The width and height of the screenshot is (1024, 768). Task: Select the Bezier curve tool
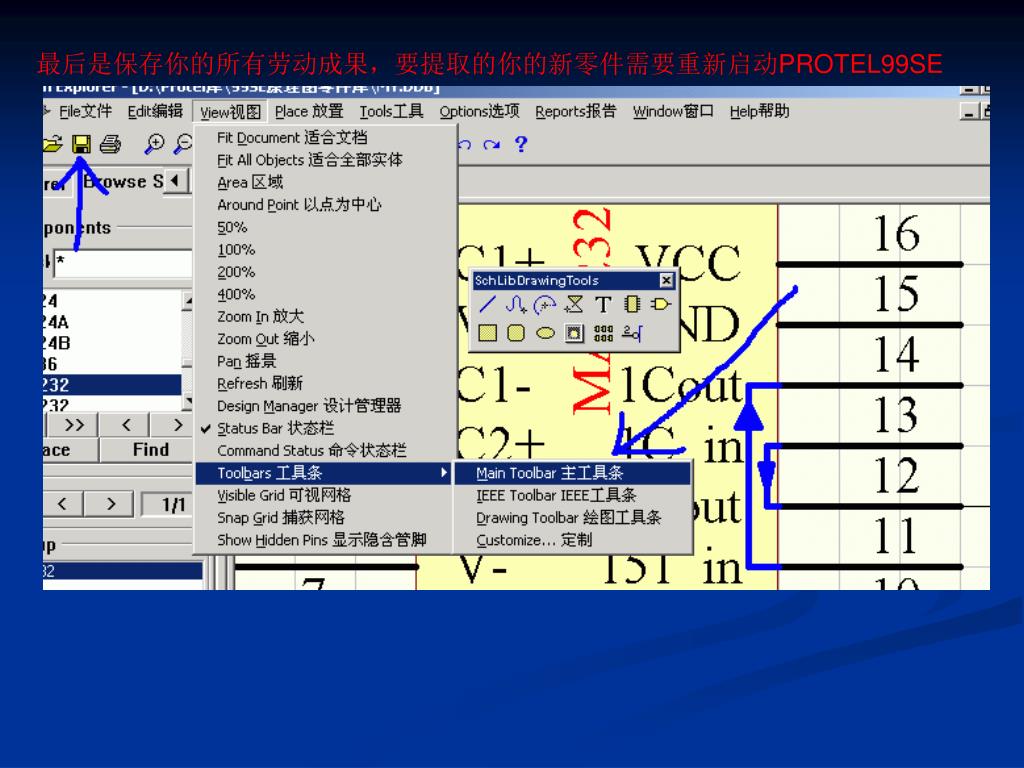coord(516,304)
